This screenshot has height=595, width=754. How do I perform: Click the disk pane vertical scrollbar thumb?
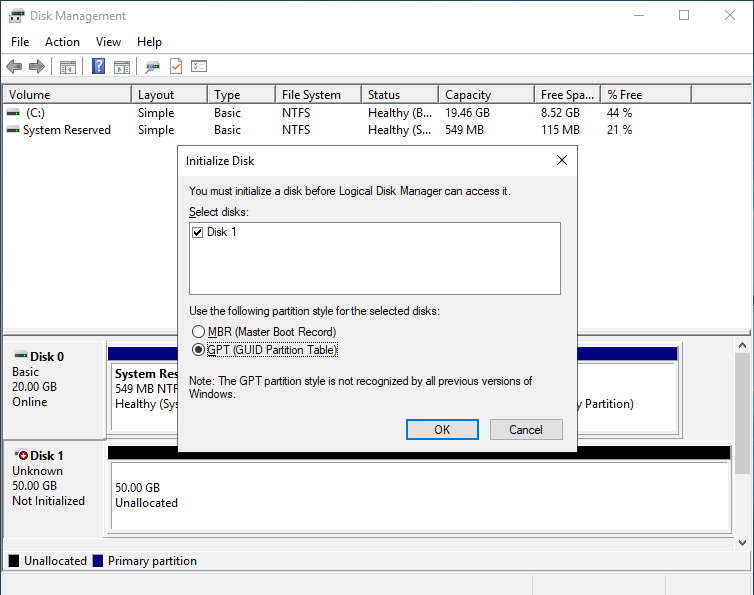point(742,413)
